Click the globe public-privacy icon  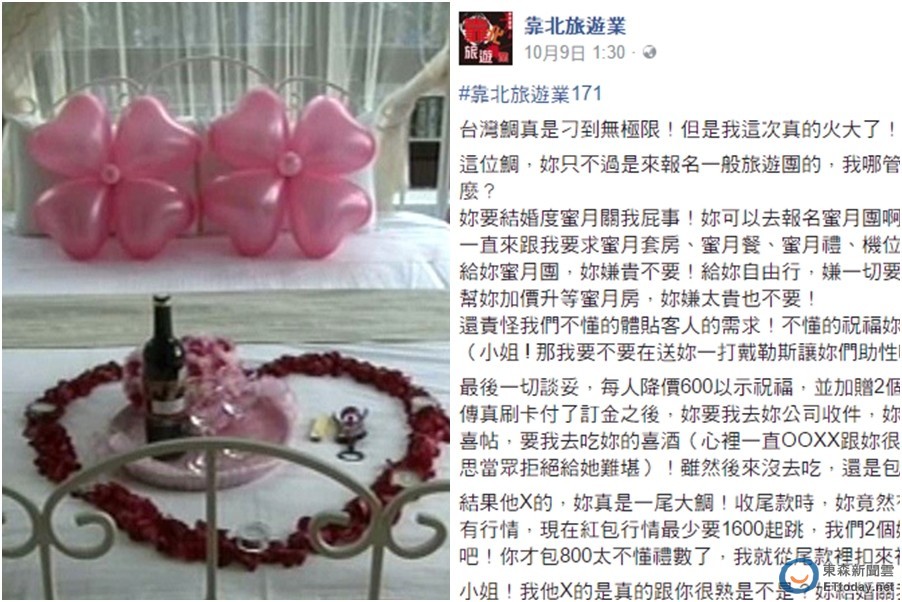pos(649,52)
